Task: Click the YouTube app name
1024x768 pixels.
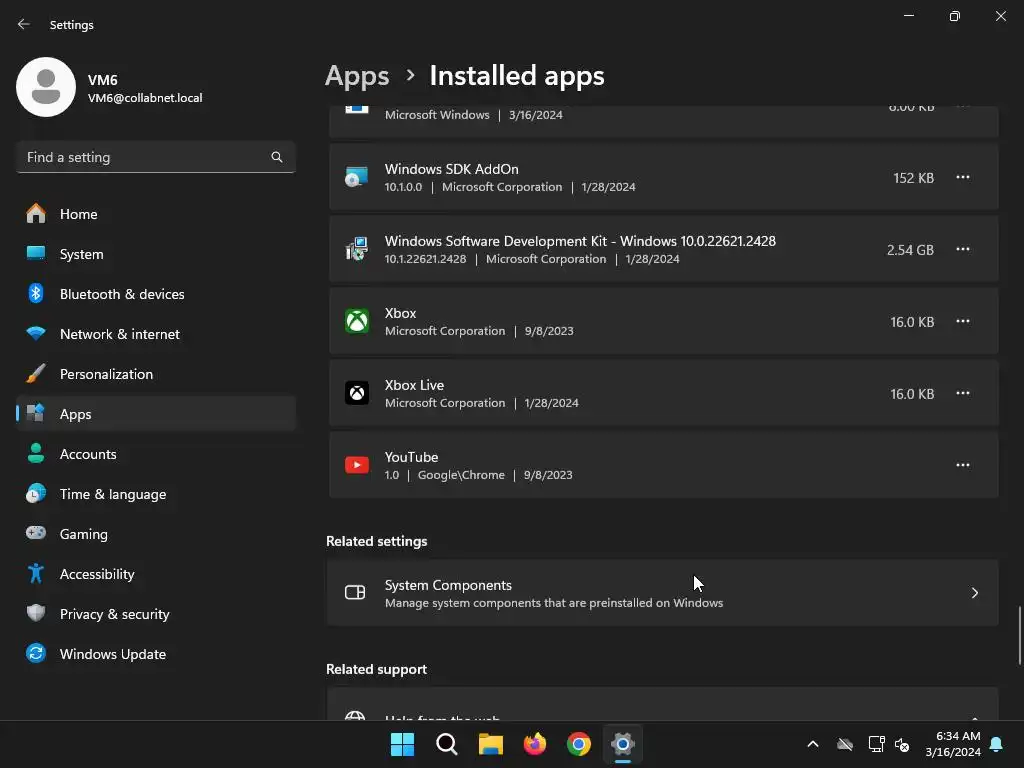Action: pyautogui.click(x=411, y=457)
